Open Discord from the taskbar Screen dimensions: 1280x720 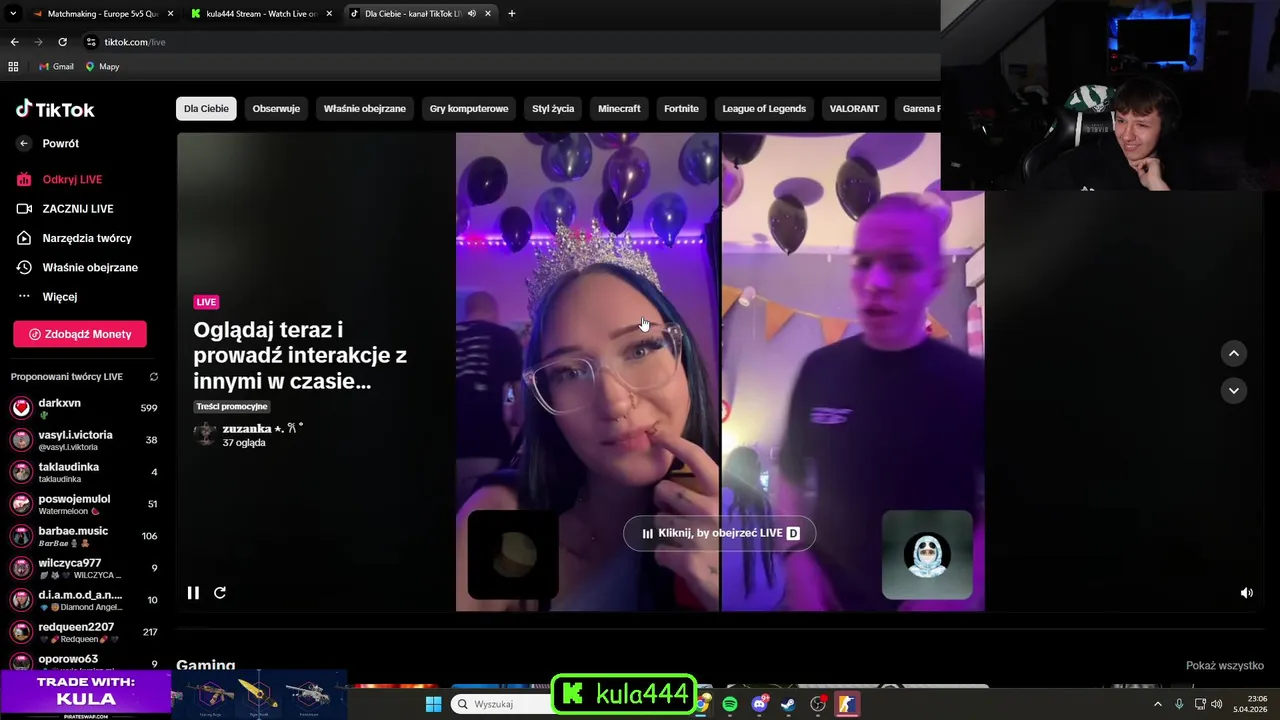point(759,704)
